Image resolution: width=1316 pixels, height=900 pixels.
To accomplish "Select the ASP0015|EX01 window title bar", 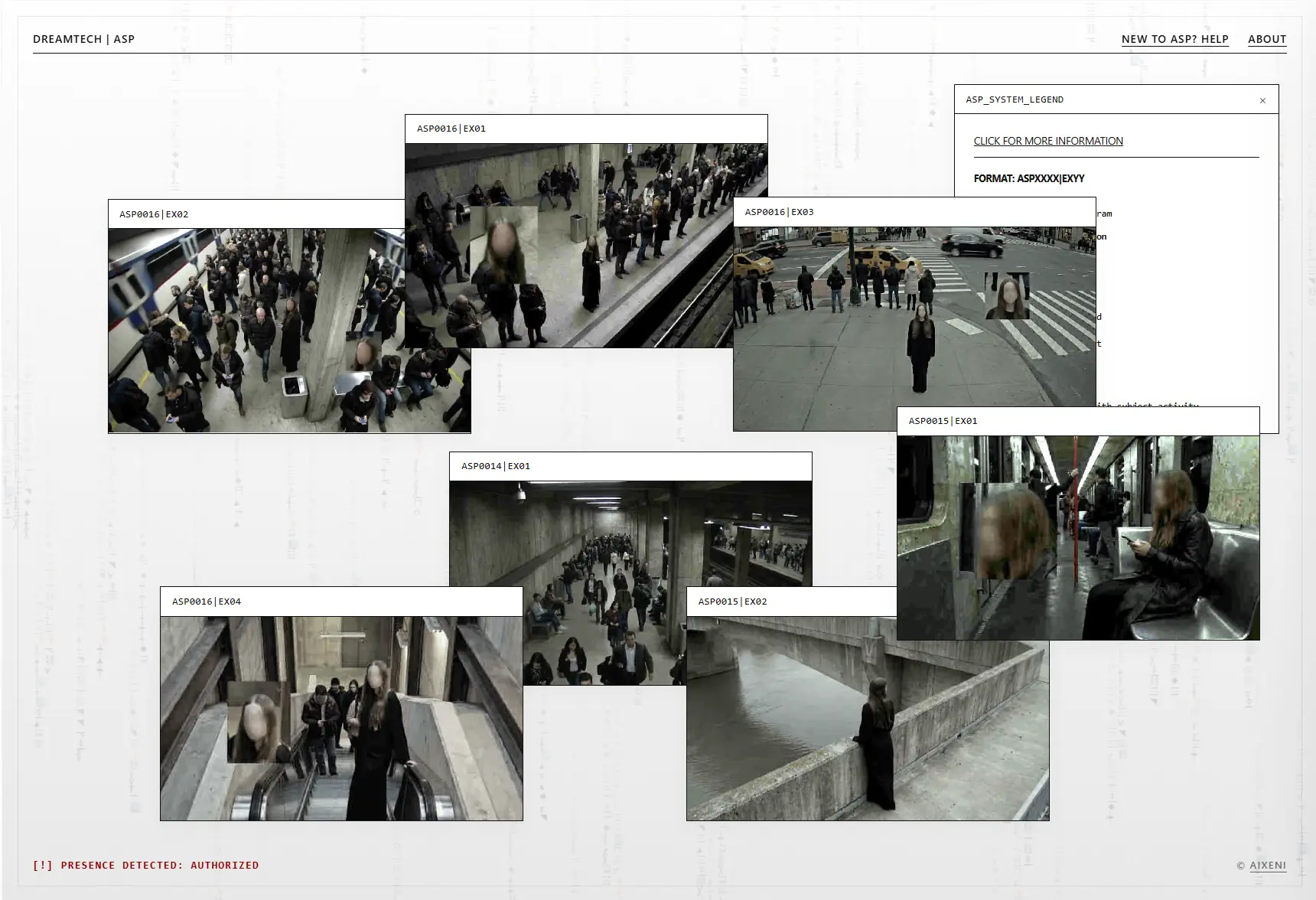I will [x=1078, y=421].
